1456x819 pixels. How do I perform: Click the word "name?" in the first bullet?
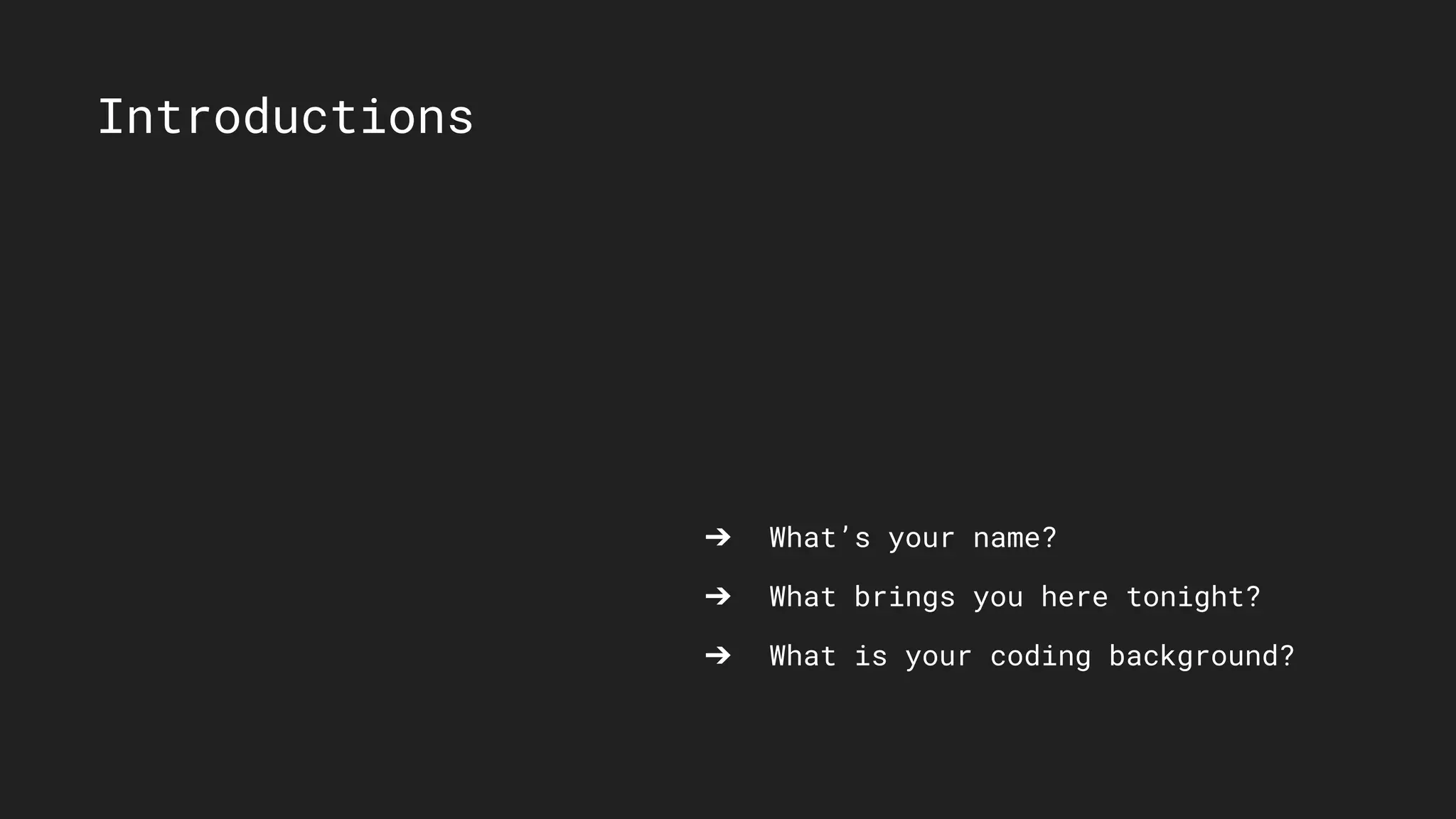click(x=1015, y=538)
